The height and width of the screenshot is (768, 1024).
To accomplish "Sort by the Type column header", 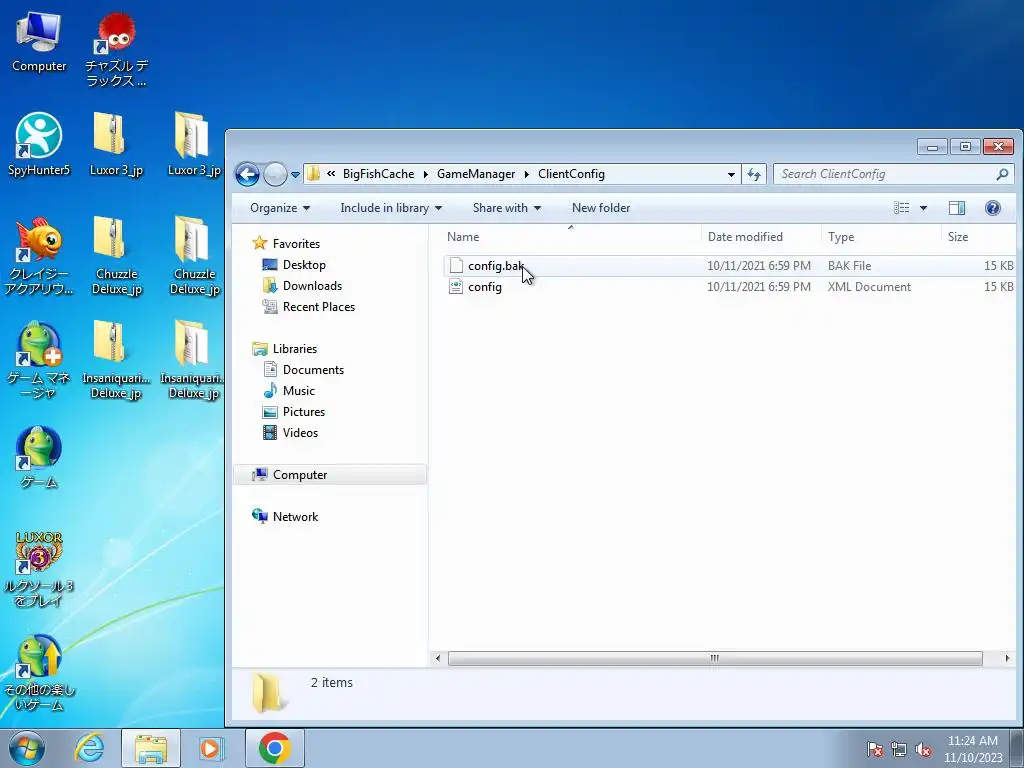I will coord(880,236).
